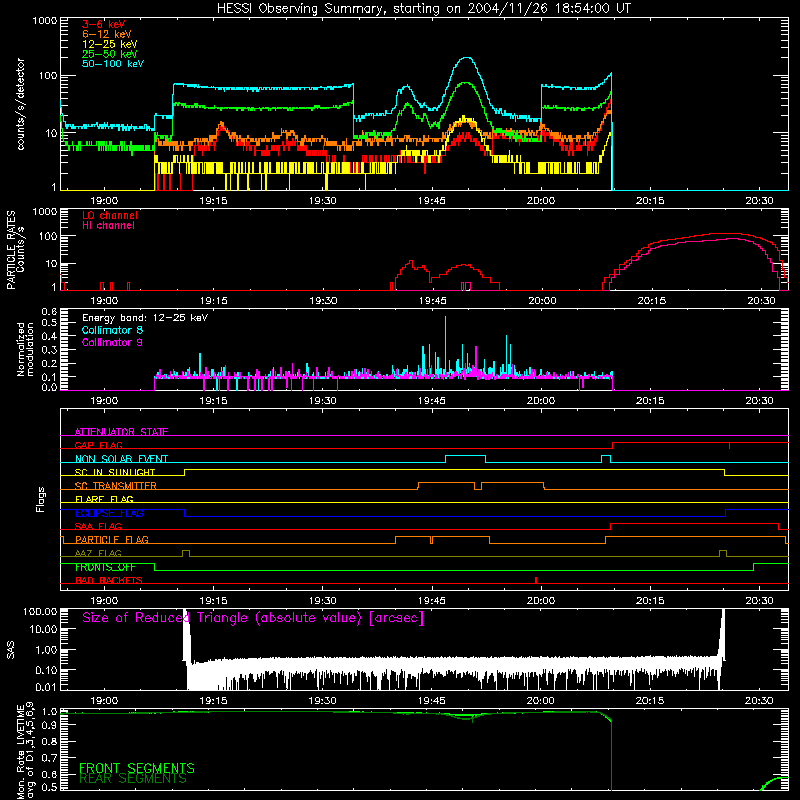This screenshot has width=800, height=800.
Task: Click the REAR SEGMENTS legend entry
Action: click(133, 779)
